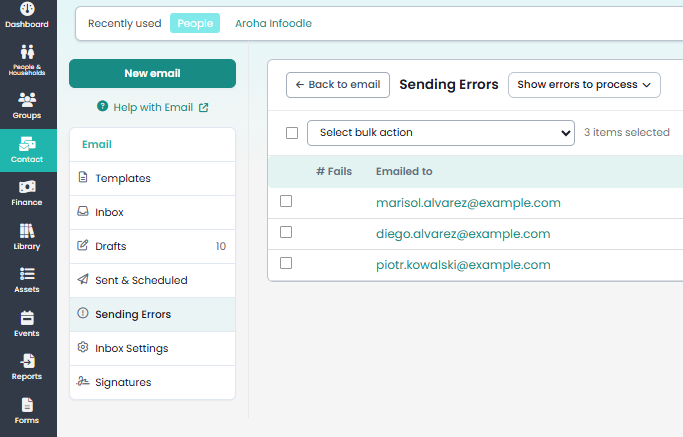The image size is (683, 437).
Task: Click the 3 items selected label
Action: click(x=626, y=132)
